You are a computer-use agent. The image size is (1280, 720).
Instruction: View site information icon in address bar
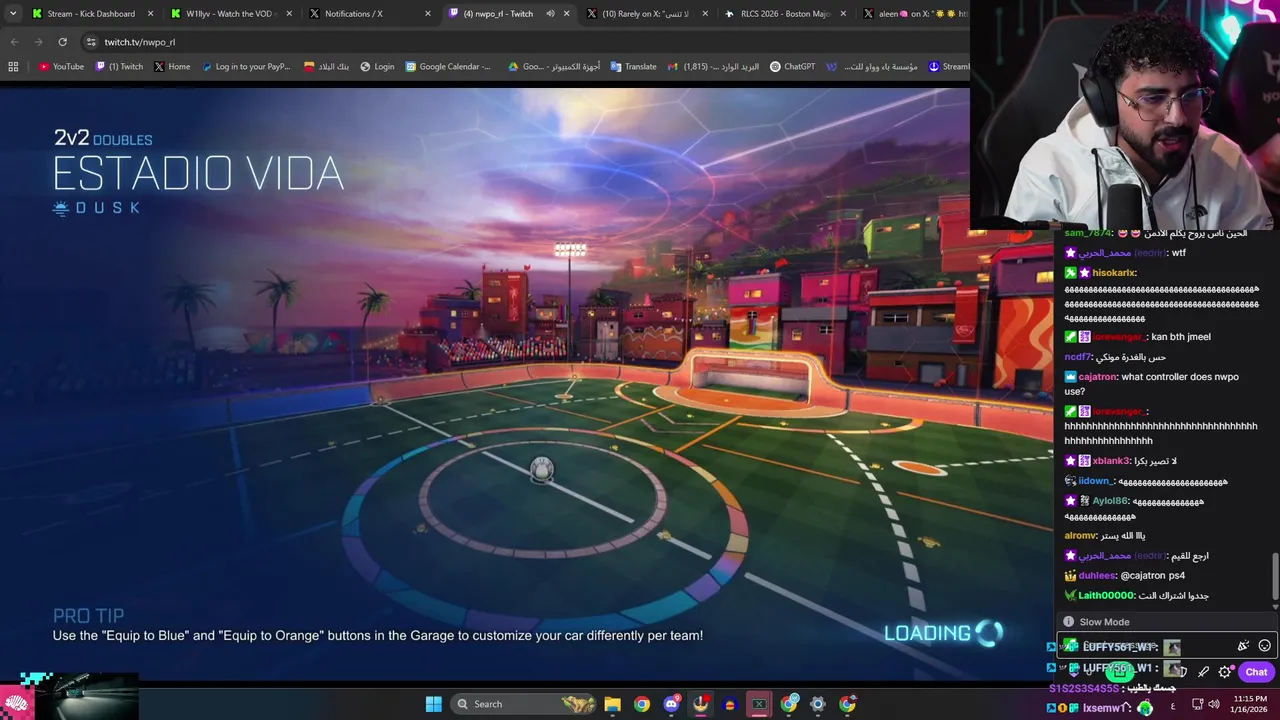(x=91, y=42)
